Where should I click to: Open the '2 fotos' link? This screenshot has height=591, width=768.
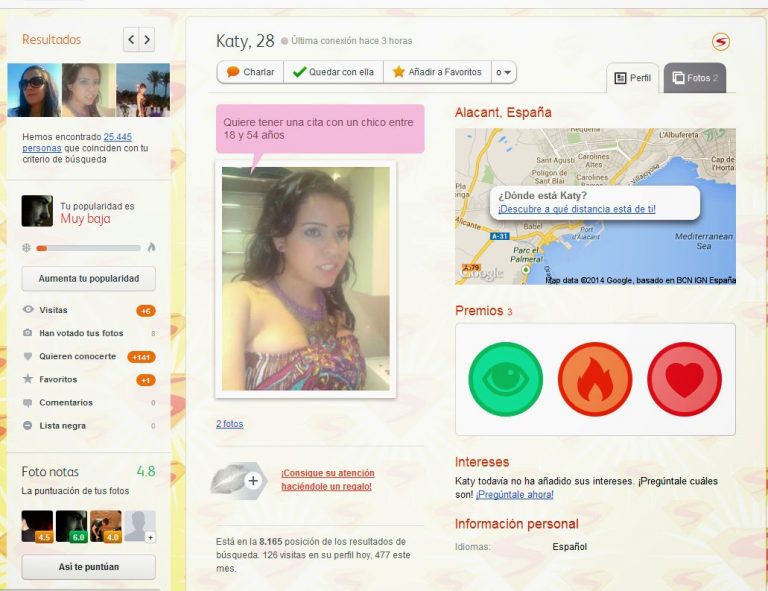pyautogui.click(x=229, y=424)
